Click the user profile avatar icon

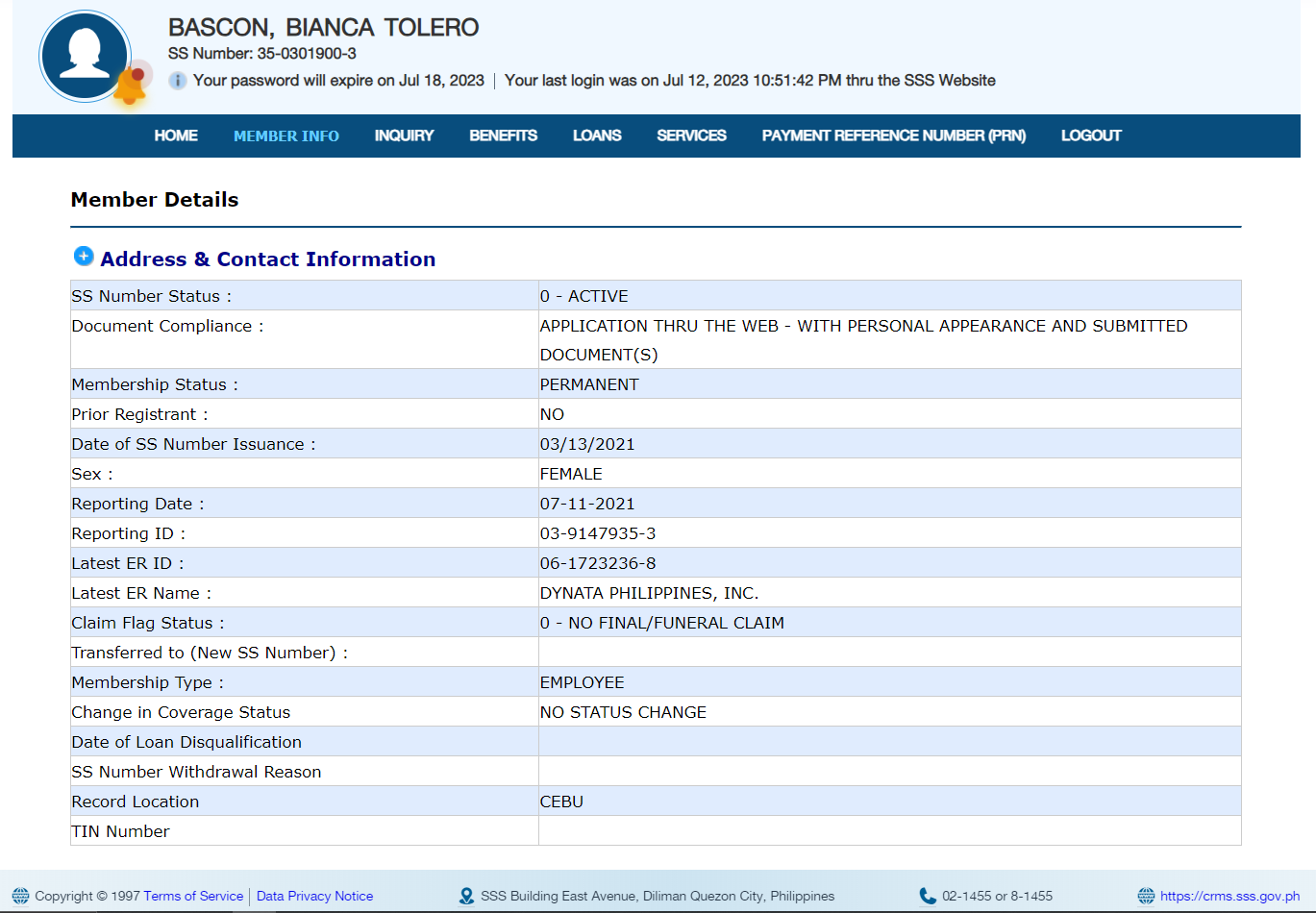[x=85, y=56]
